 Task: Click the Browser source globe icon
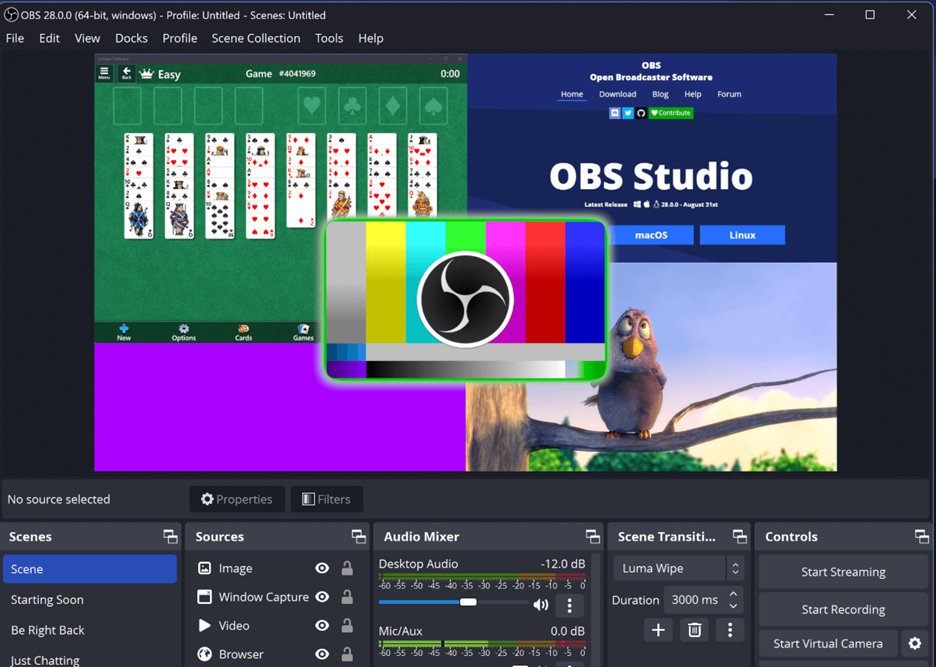(203, 654)
